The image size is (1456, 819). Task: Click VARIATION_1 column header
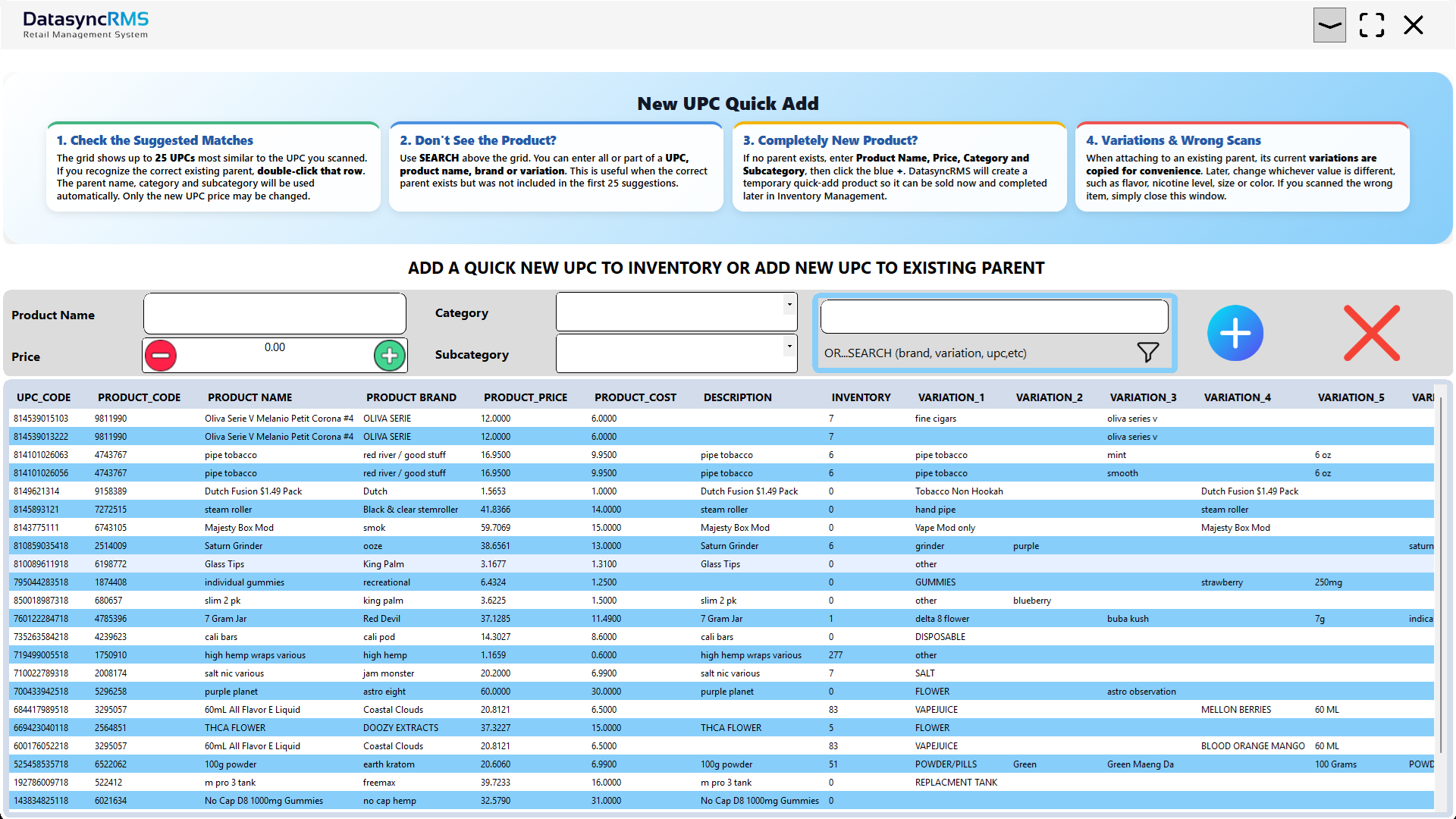click(951, 397)
